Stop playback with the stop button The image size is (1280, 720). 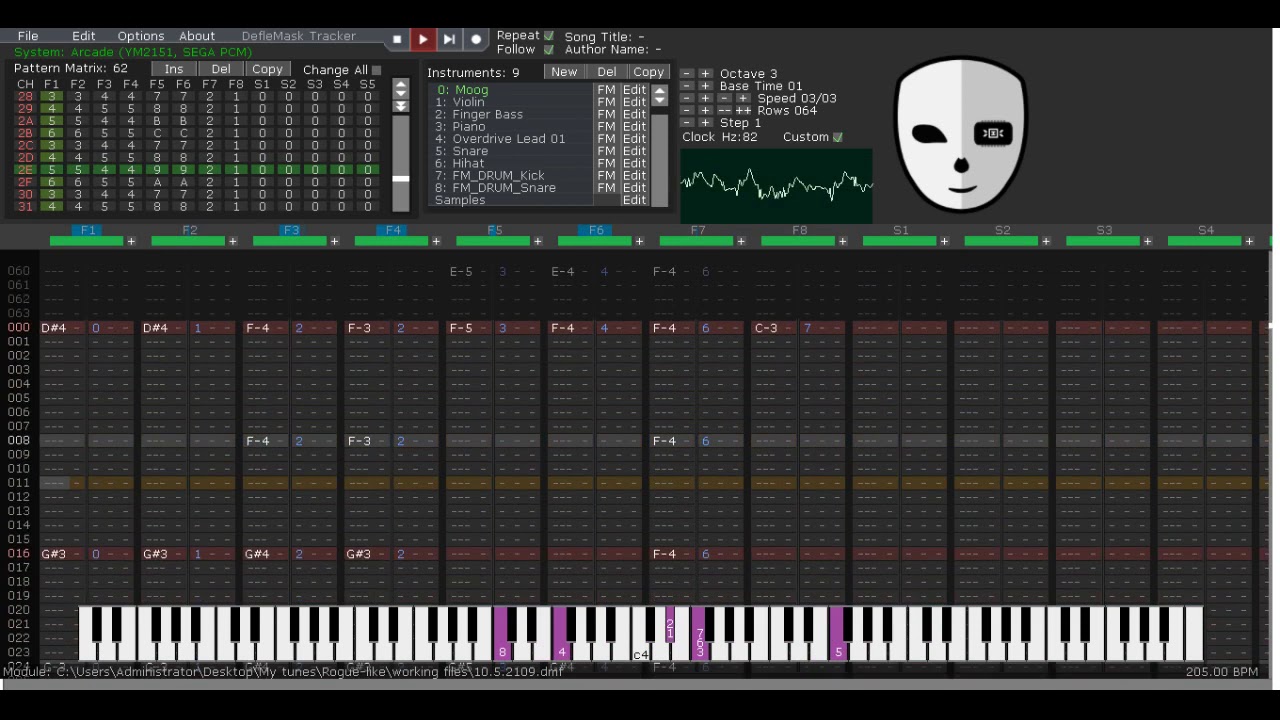coord(397,39)
